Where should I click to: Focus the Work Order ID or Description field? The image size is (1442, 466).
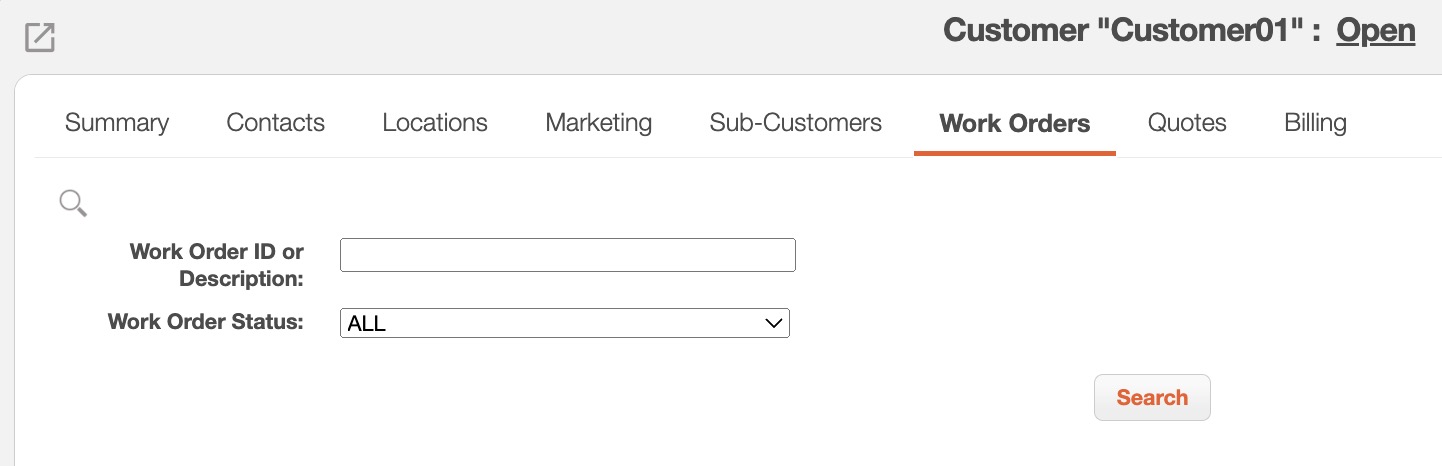tap(567, 255)
